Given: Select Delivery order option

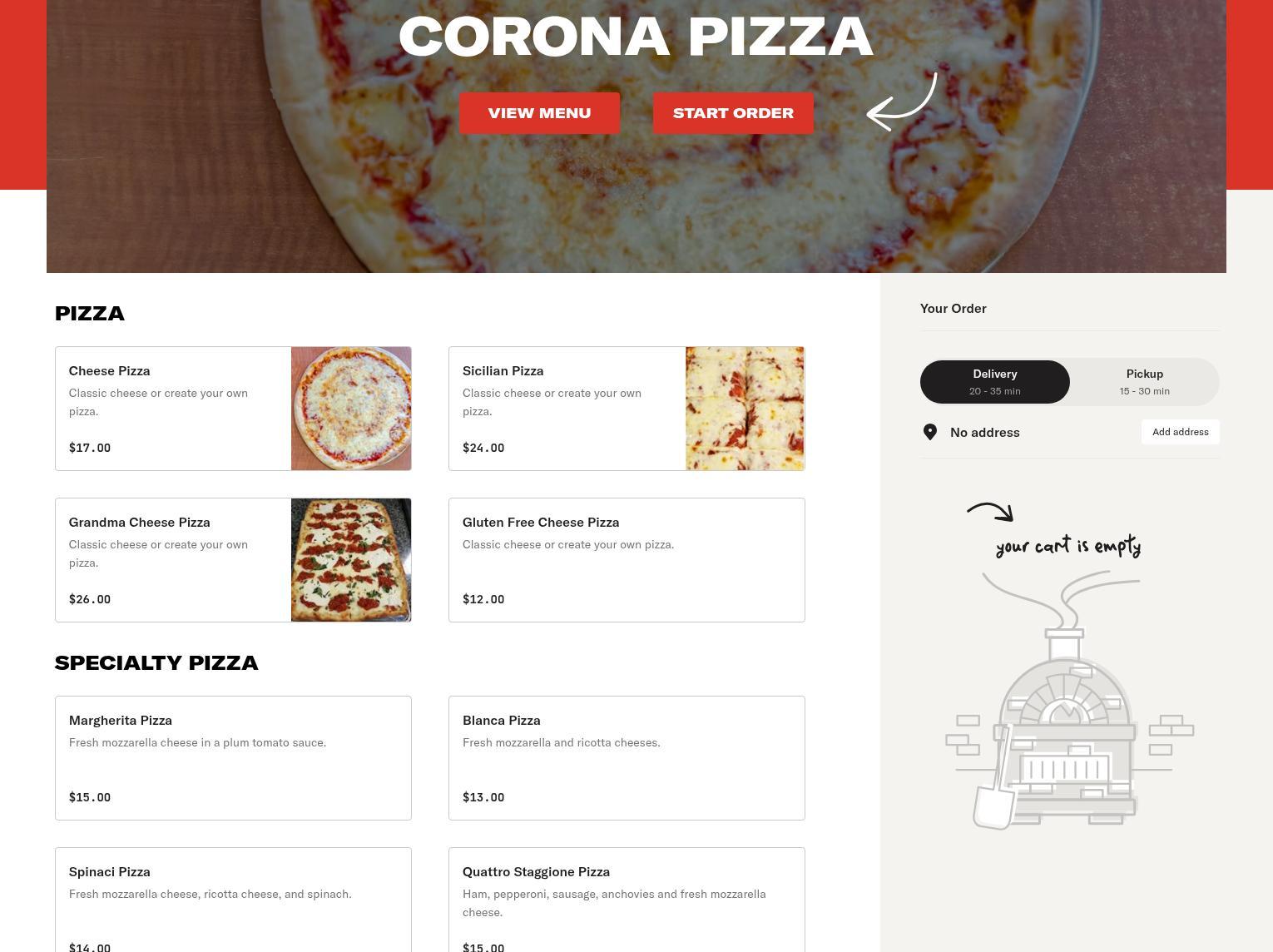Looking at the screenshot, I should click(995, 382).
